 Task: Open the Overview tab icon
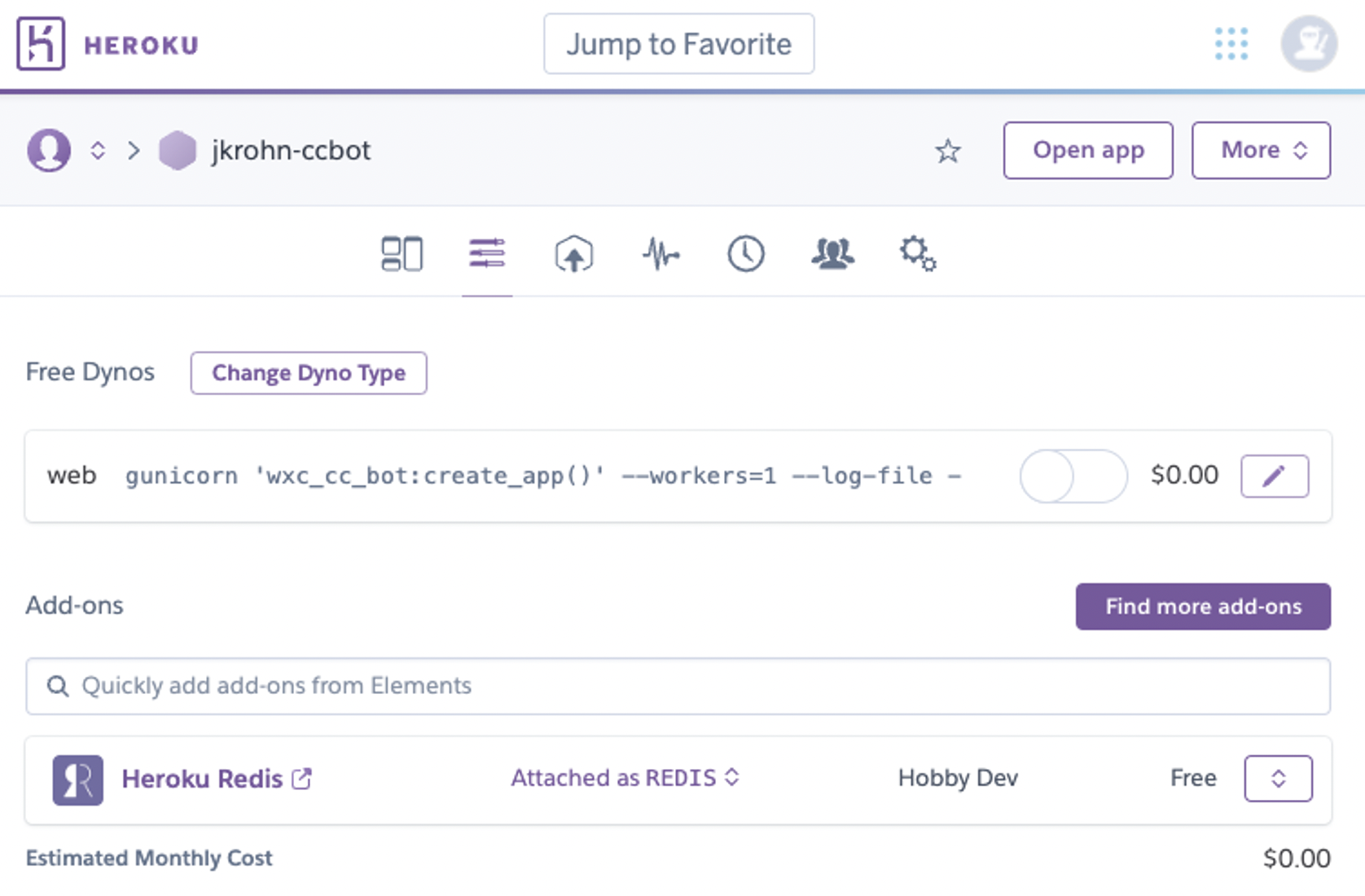tap(402, 254)
